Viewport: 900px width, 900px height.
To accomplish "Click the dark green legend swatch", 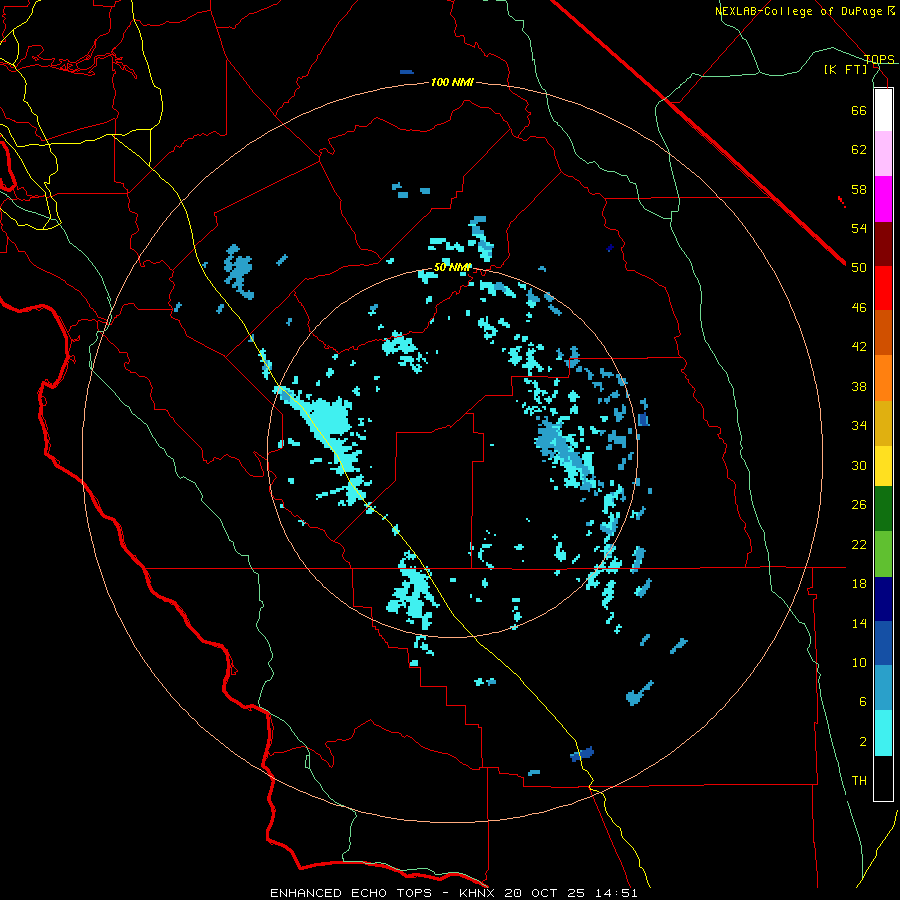I will click(x=883, y=509).
